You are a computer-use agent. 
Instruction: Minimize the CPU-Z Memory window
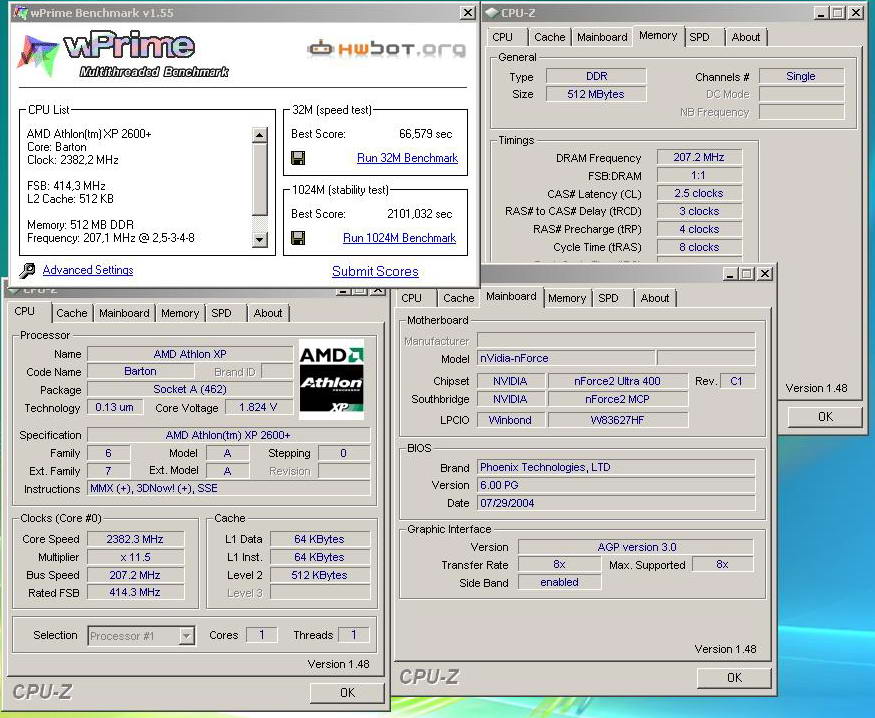pos(820,12)
